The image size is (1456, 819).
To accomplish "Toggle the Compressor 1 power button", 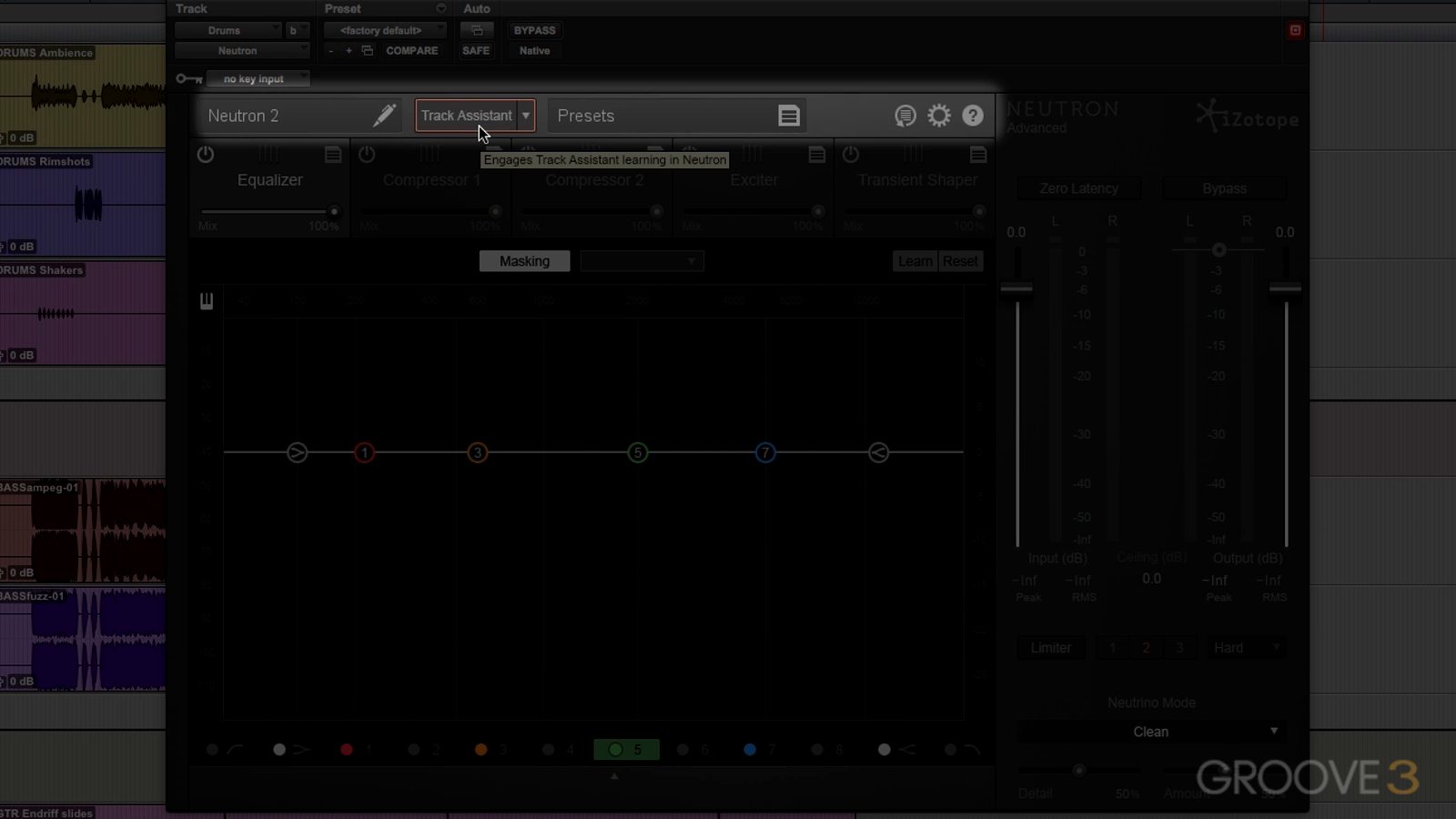I will (367, 155).
